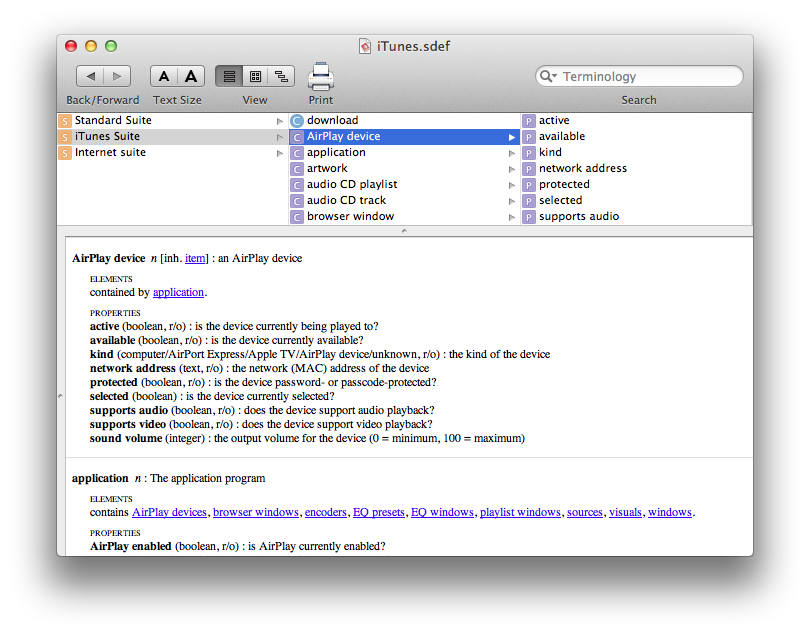Open the EQ presets link
810x635 pixels.
pyautogui.click(x=379, y=512)
